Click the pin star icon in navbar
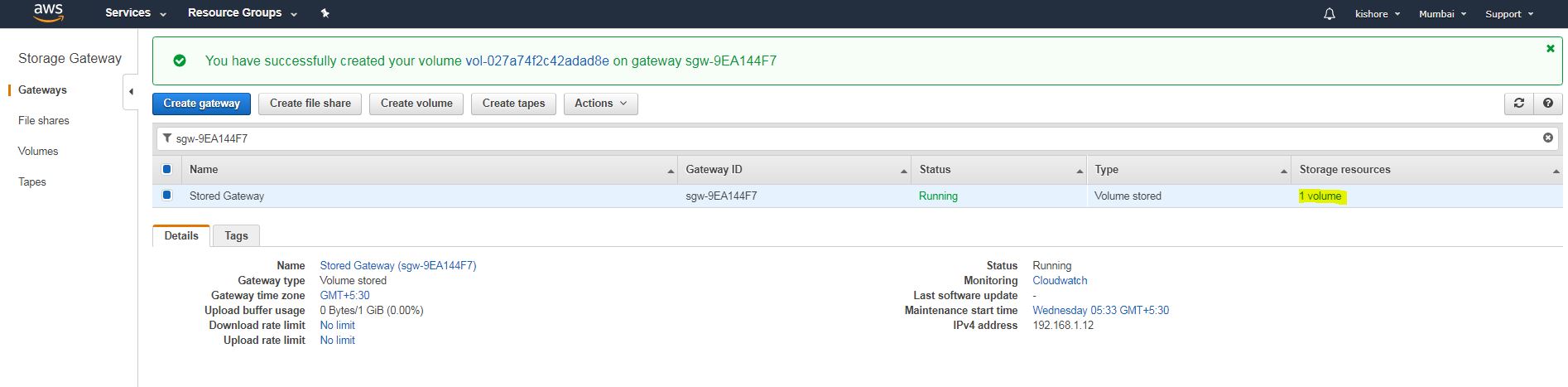Screen dimensions: 1568x387 [x=325, y=13]
